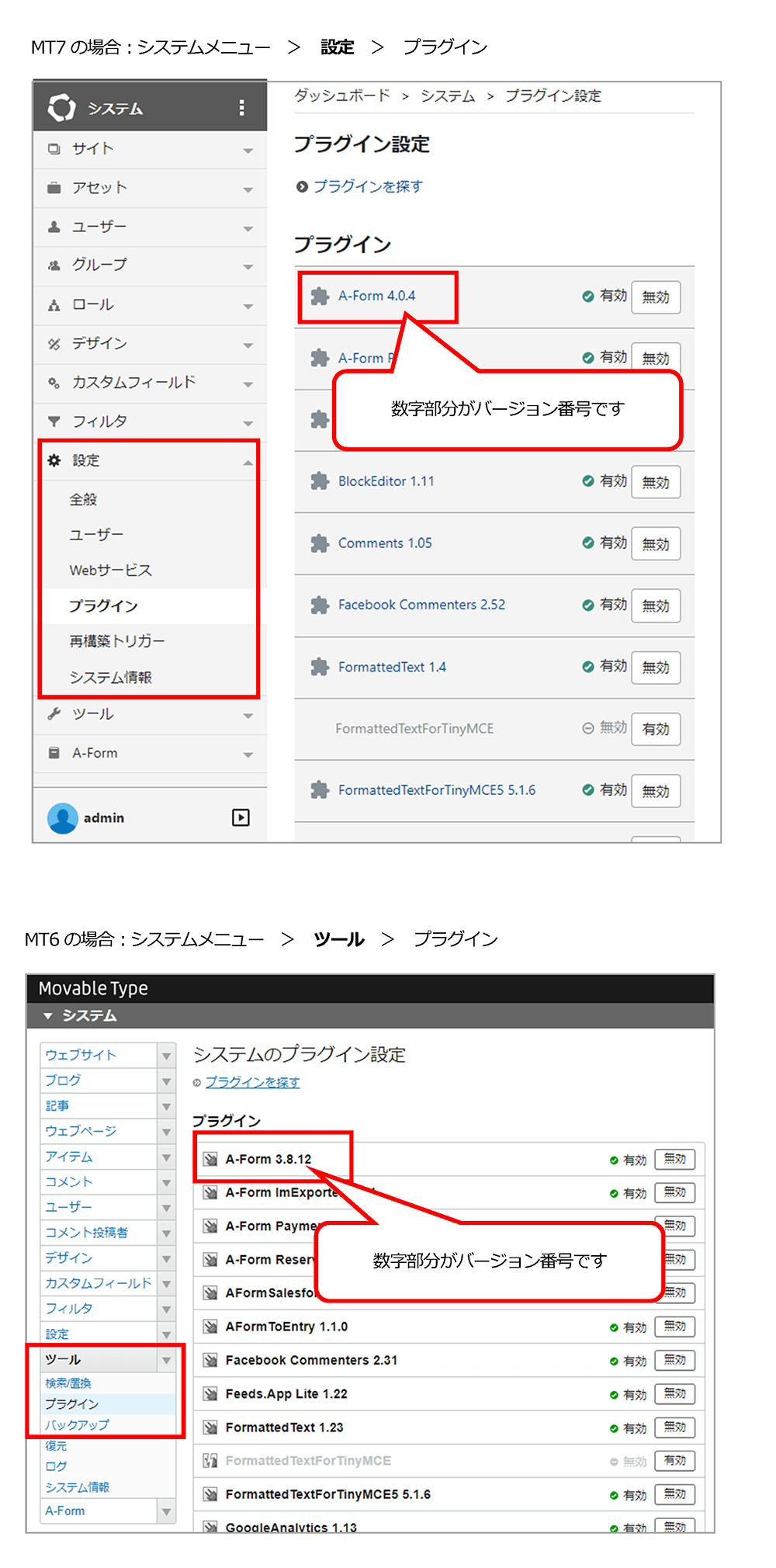Enable FormattedTextForTinyMCE in MT7 with 有効 button
The image size is (776, 1568).
point(656,729)
